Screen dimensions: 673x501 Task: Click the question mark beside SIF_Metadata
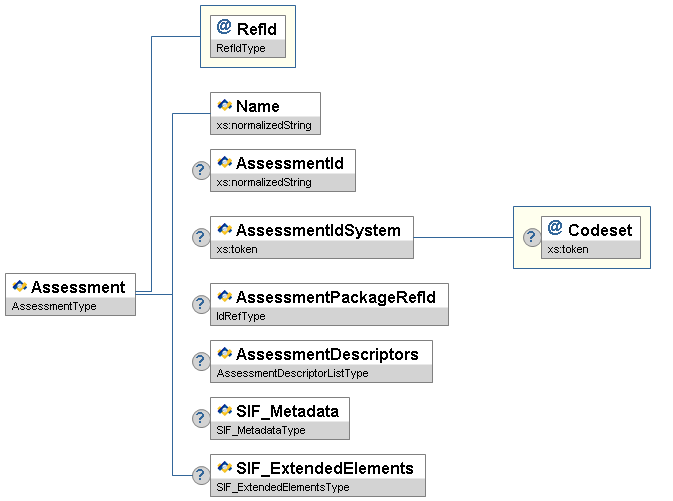[x=200, y=418]
